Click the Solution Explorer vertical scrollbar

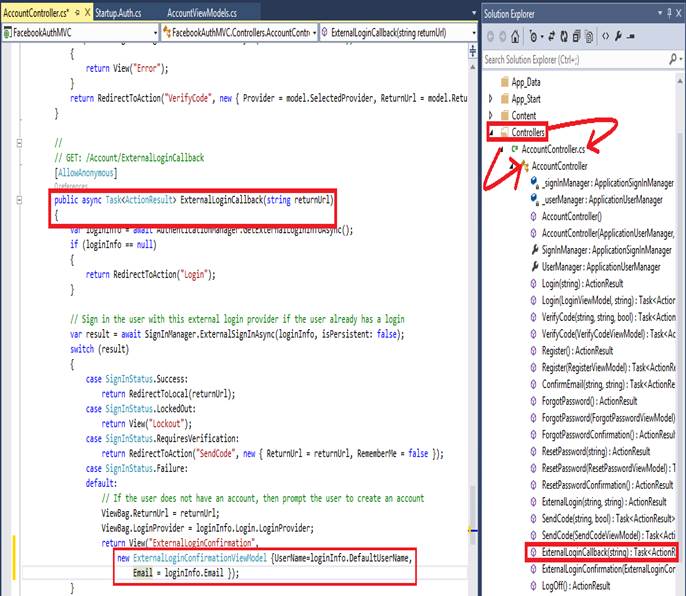click(x=680, y=300)
